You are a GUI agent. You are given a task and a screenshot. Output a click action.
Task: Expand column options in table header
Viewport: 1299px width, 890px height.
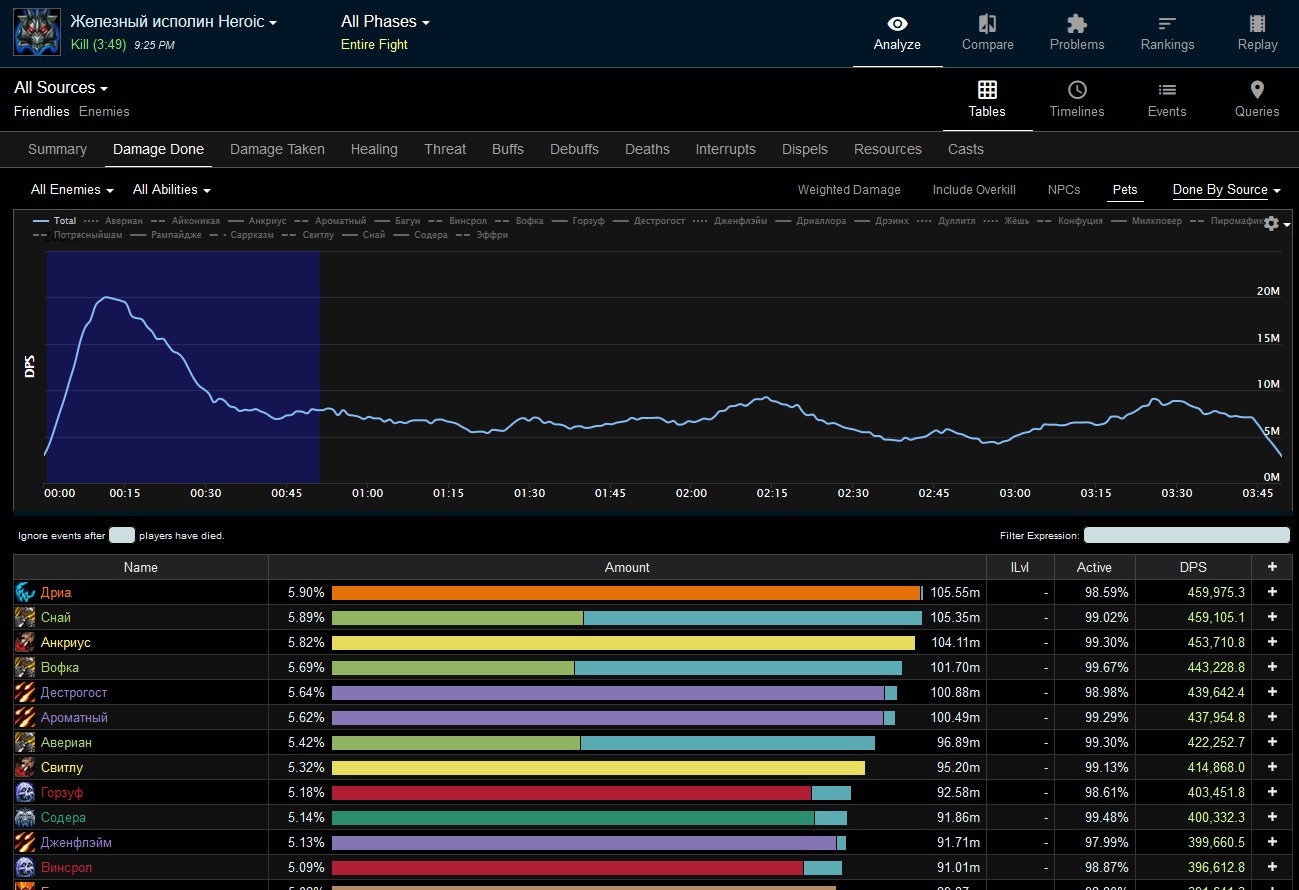(x=1272, y=567)
